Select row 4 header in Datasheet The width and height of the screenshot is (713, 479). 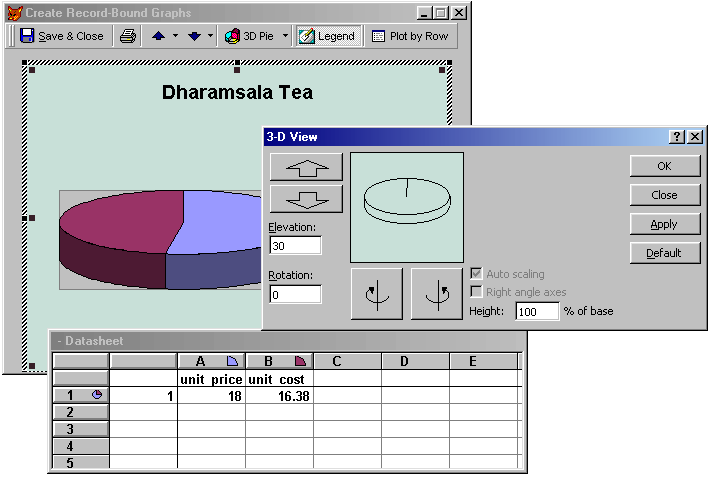pos(80,446)
